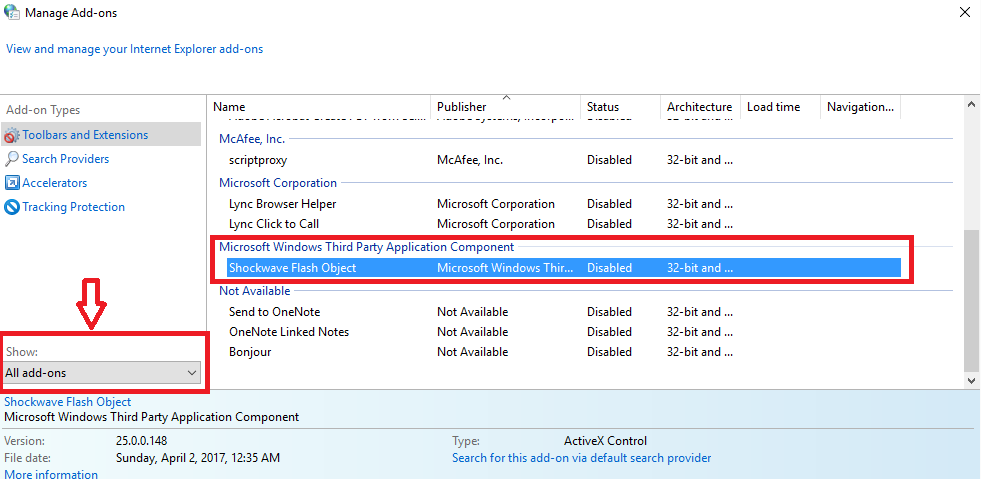981x479 pixels.
Task: Sort by the Publisher column header
Action: [x=506, y=107]
